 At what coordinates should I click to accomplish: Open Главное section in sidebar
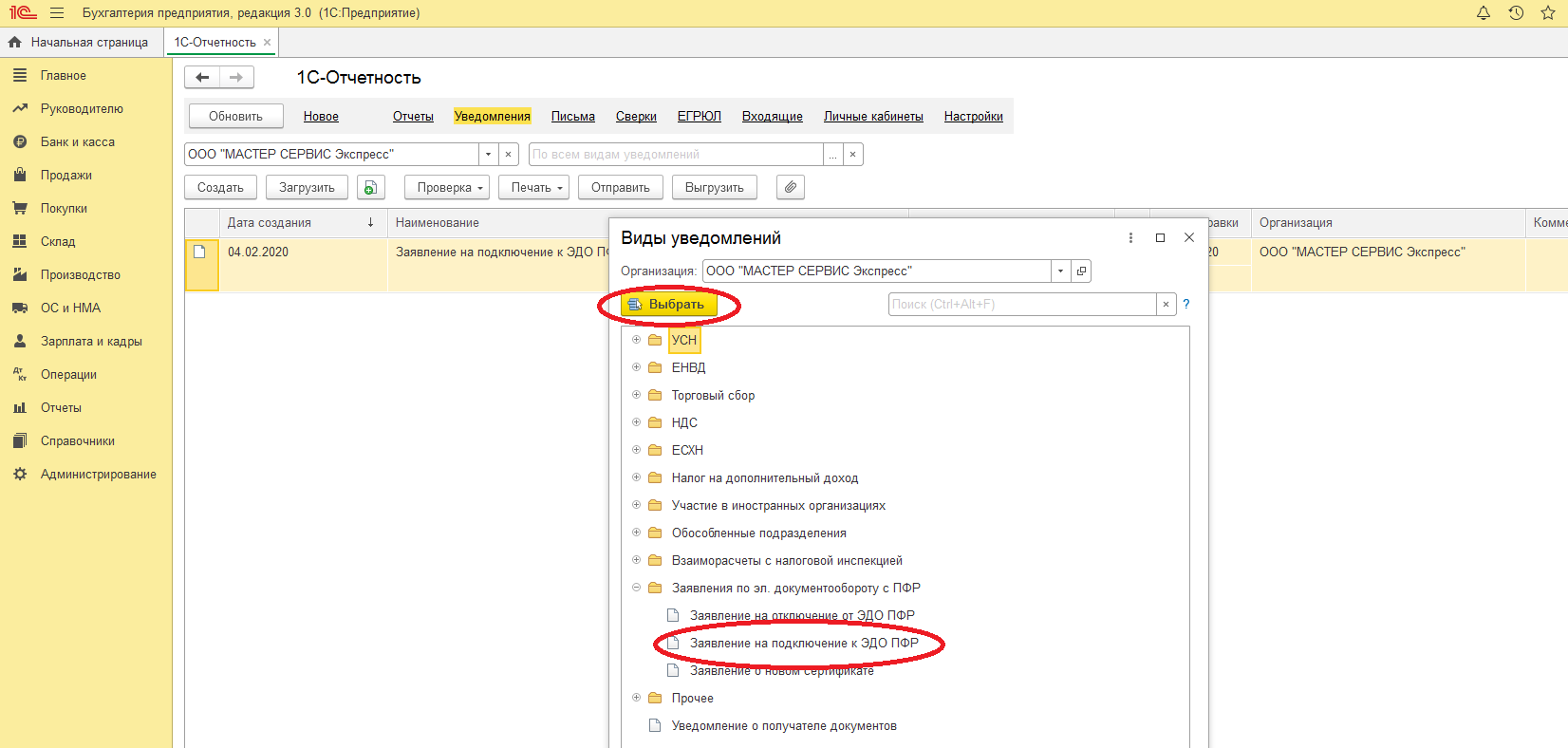(63, 75)
